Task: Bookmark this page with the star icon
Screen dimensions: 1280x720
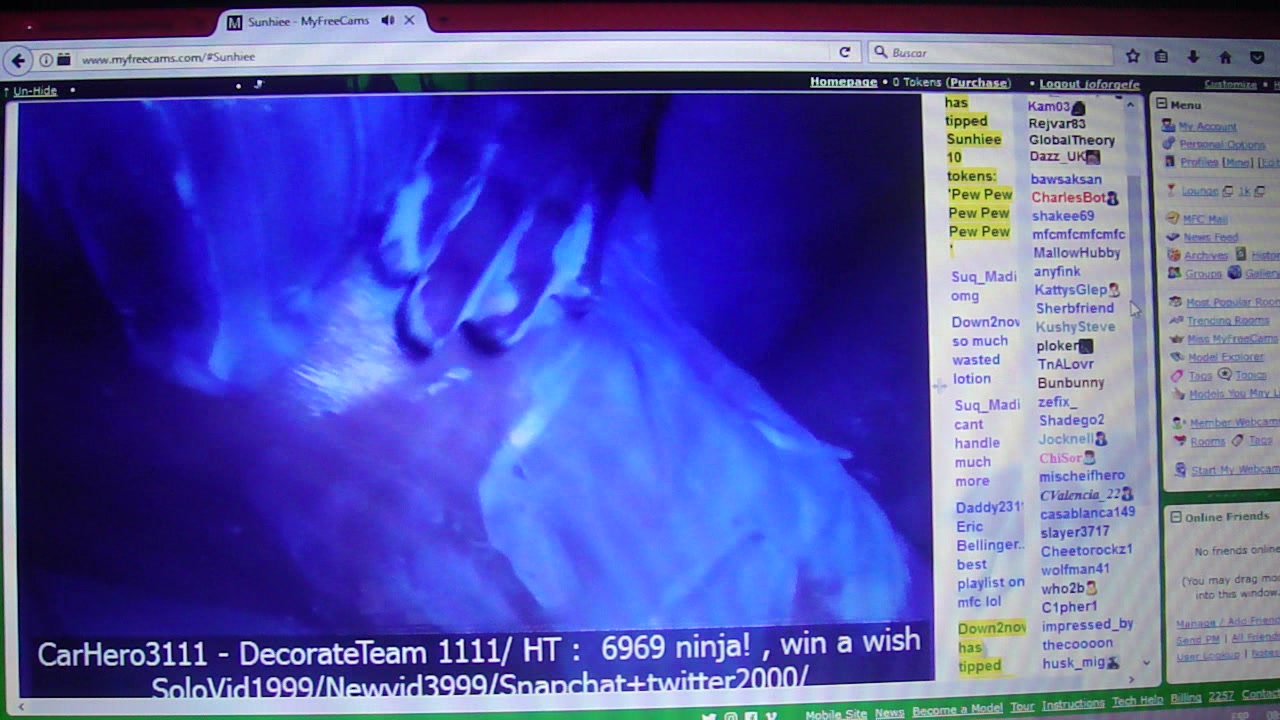Action: tap(1133, 57)
